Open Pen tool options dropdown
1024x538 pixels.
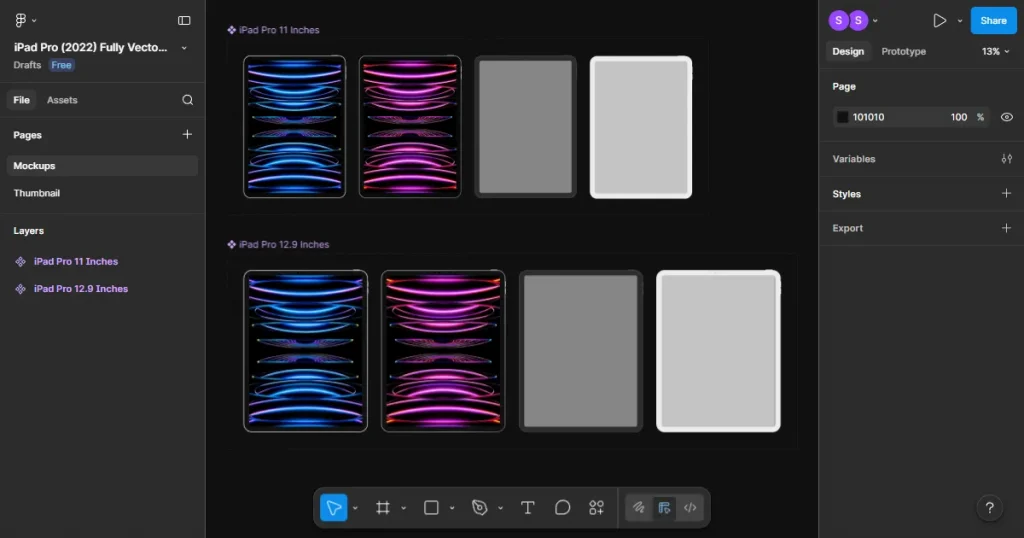500,508
